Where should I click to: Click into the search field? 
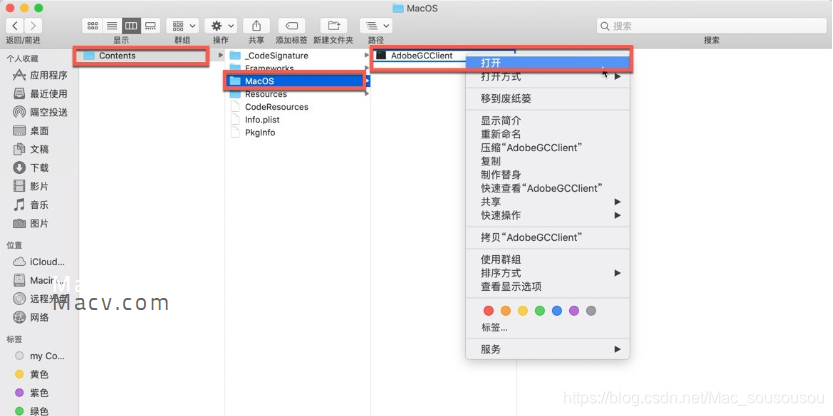coord(711,26)
